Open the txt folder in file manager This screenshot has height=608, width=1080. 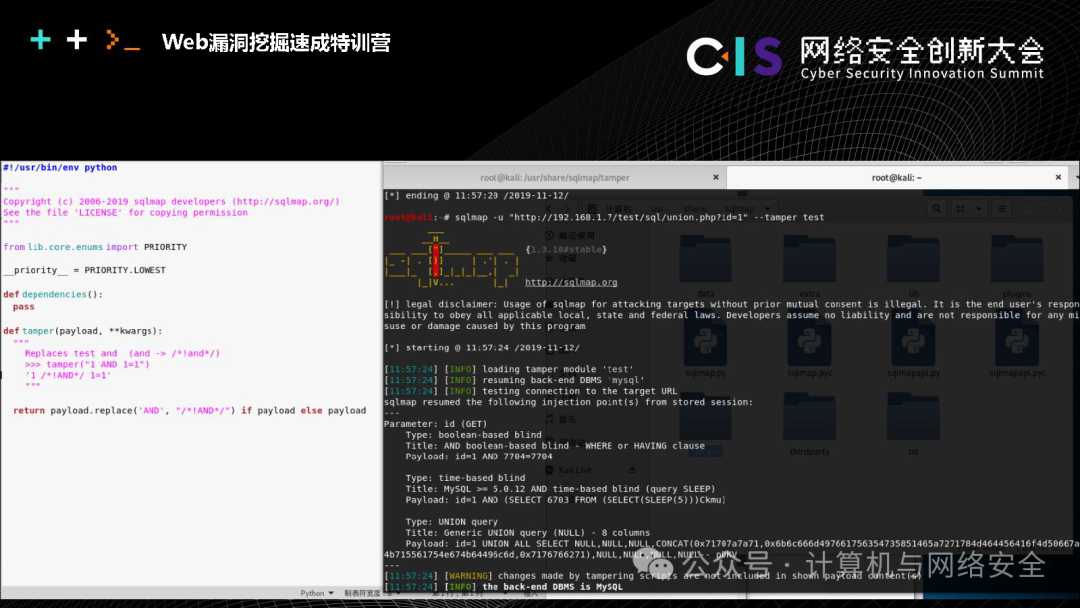[x=913, y=423]
